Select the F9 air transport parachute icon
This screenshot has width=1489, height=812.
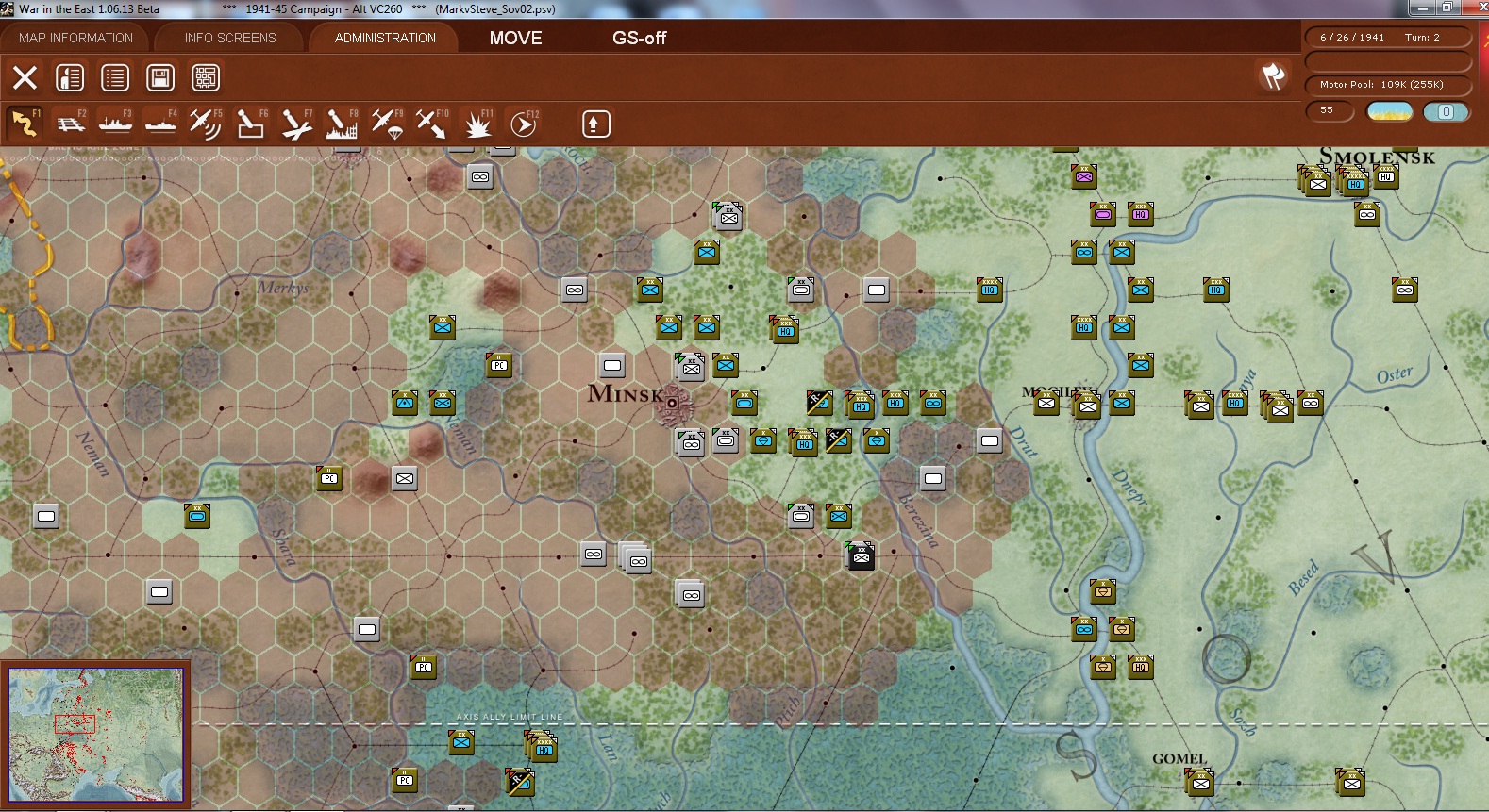387,124
